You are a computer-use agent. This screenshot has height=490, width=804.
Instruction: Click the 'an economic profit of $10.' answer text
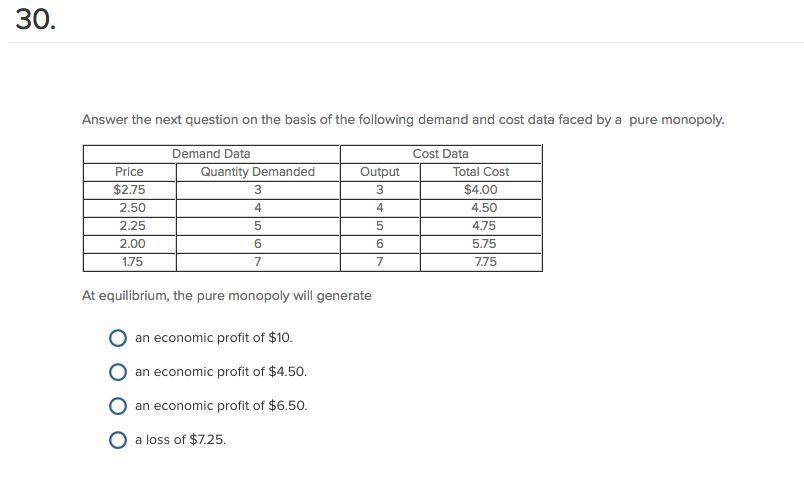[213, 338]
